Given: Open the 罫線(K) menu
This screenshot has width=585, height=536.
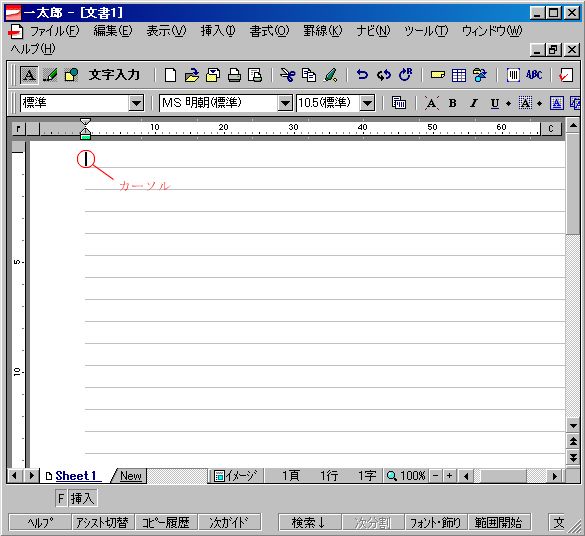Looking at the screenshot, I should tap(322, 31).
